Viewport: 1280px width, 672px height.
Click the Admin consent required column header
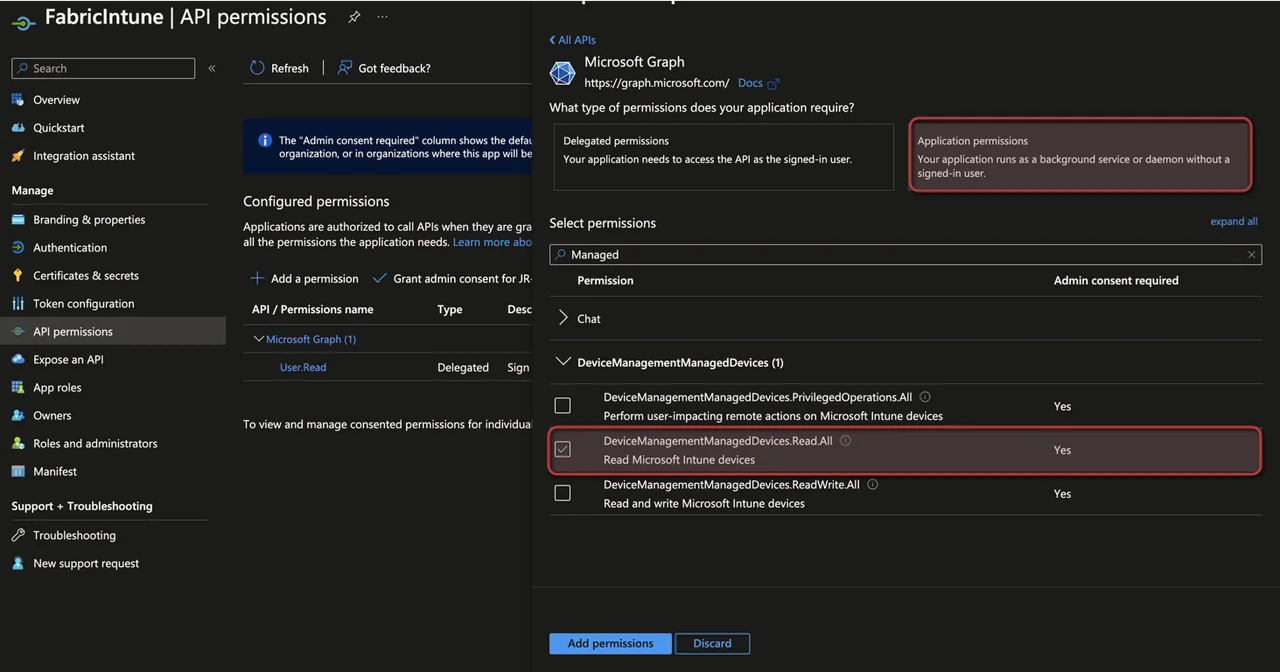(1116, 281)
